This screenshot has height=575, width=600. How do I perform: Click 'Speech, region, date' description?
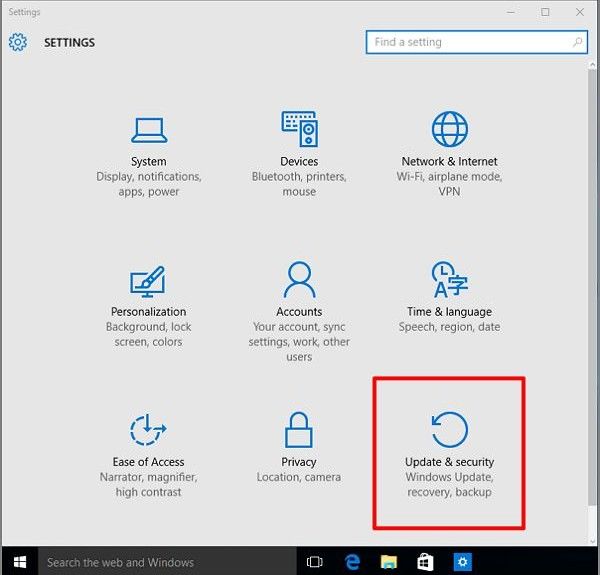click(449, 327)
